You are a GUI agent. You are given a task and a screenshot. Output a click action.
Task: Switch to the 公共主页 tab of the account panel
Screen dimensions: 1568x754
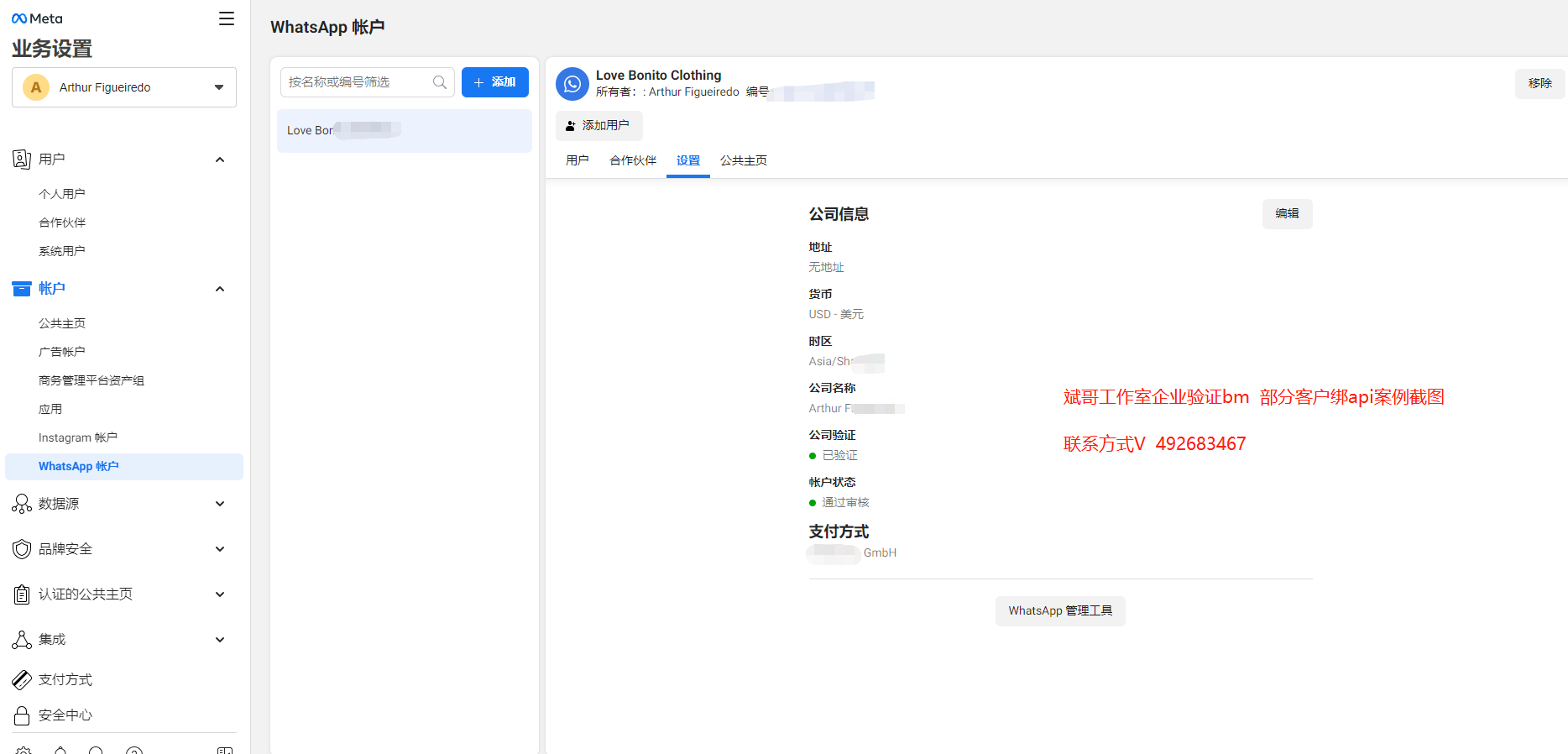pos(744,160)
